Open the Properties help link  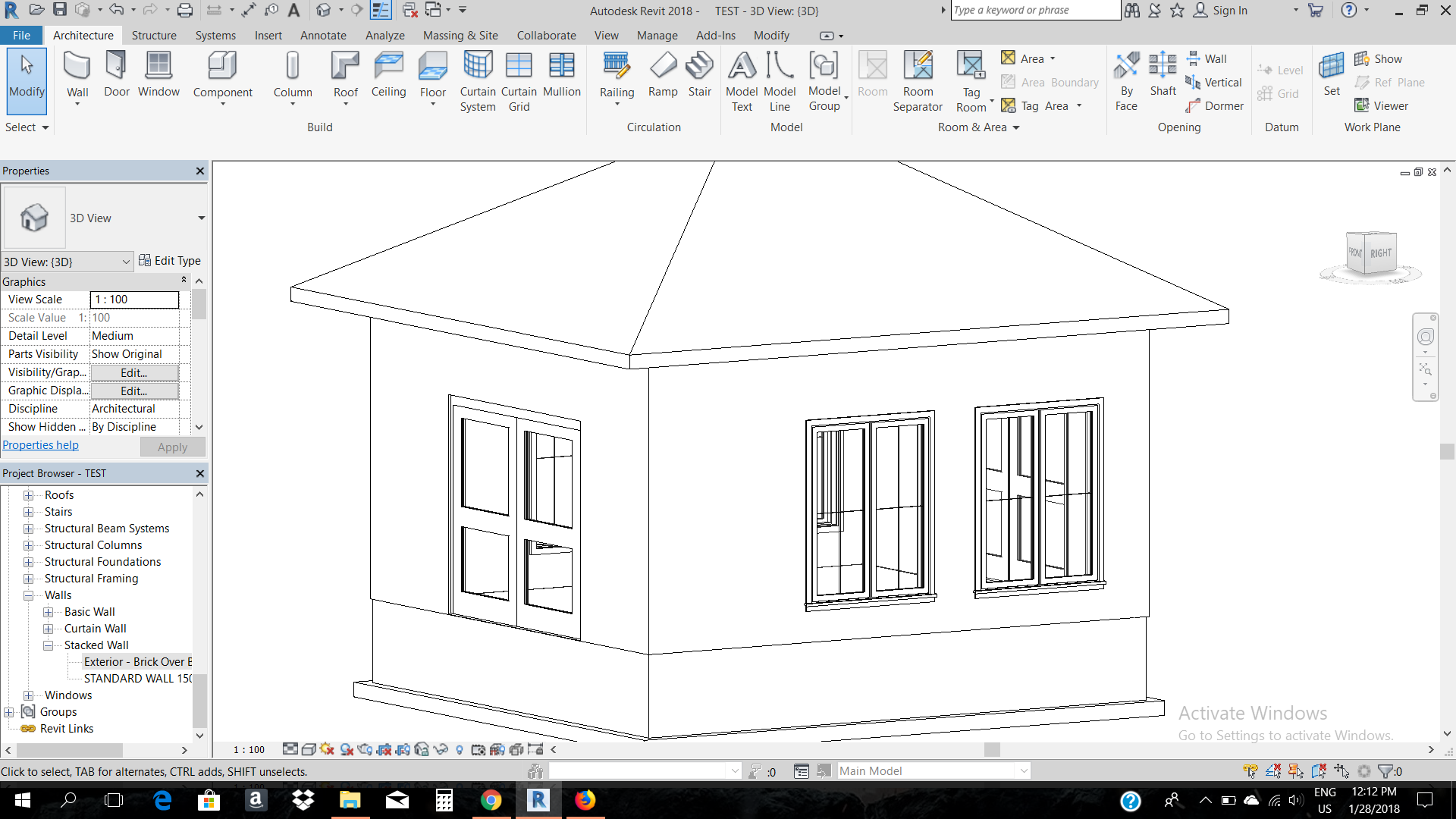tap(40, 445)
